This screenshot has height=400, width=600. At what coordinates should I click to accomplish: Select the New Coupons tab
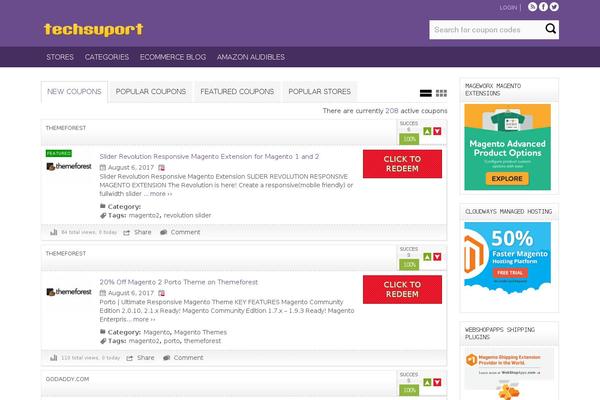tap(74, 92)
